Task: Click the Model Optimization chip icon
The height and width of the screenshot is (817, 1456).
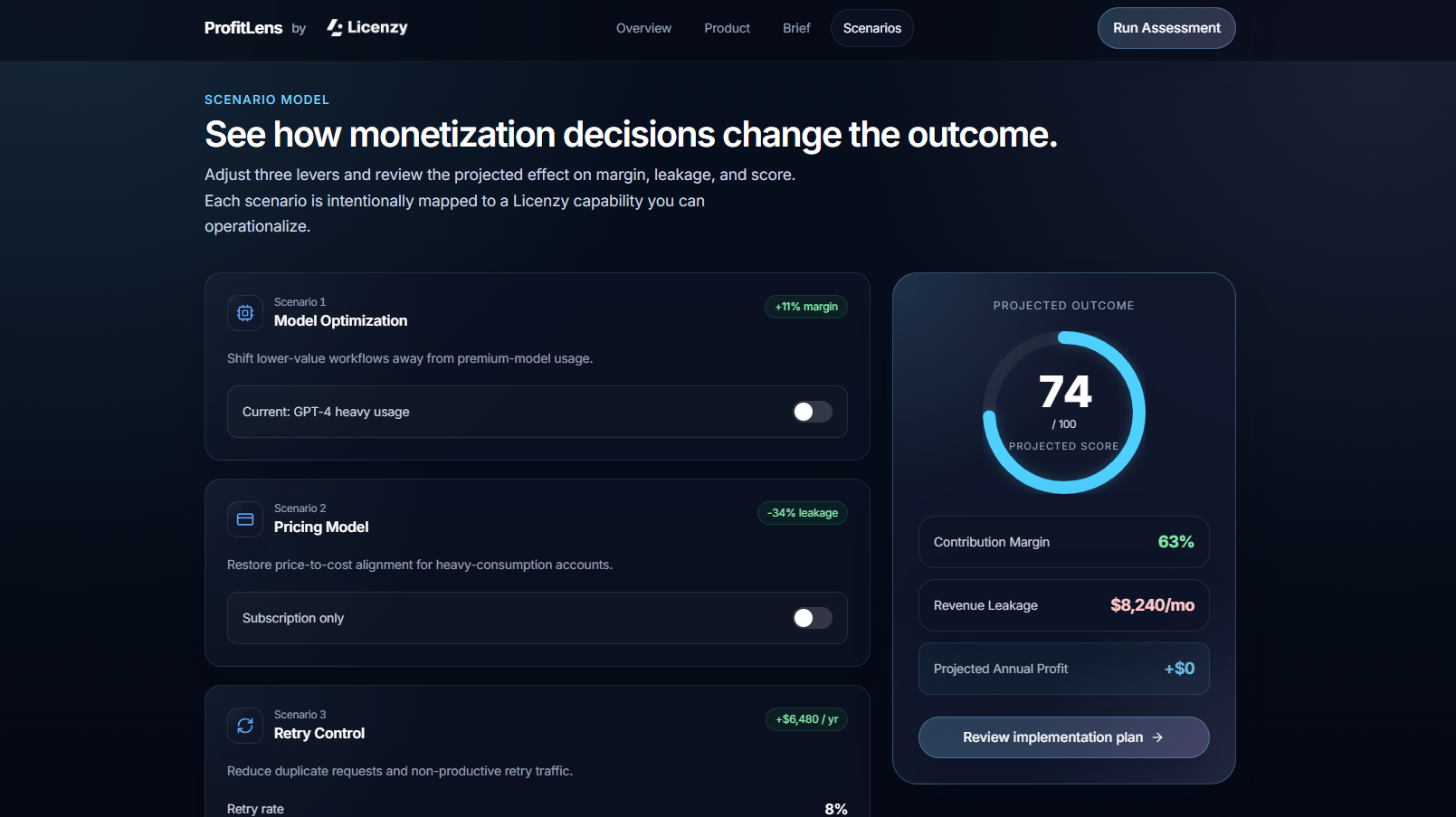Action: 245,313
